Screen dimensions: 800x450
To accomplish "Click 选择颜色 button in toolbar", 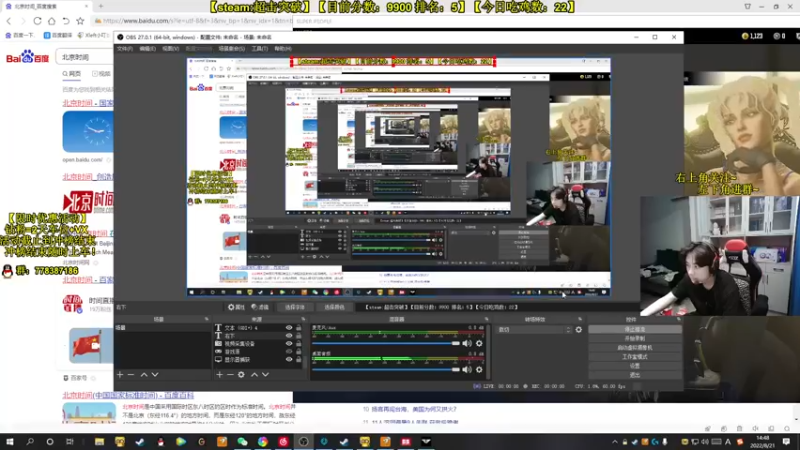I will pyautogui.click(x=334, y=307).
